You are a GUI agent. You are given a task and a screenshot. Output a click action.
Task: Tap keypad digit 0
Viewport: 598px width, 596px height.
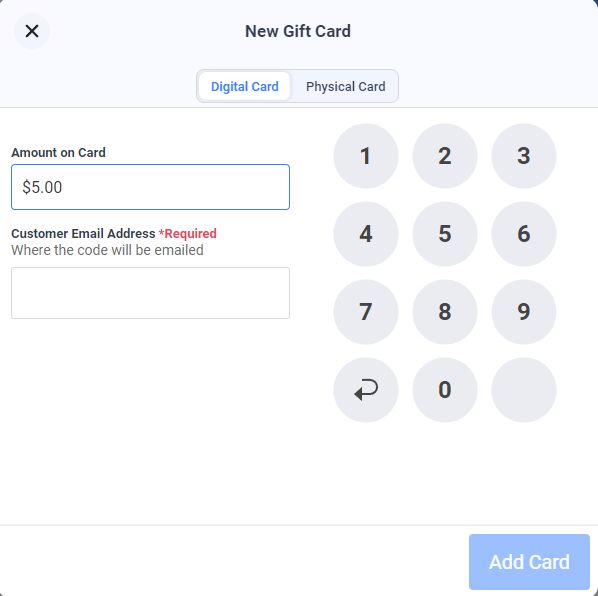coord(445,390)
